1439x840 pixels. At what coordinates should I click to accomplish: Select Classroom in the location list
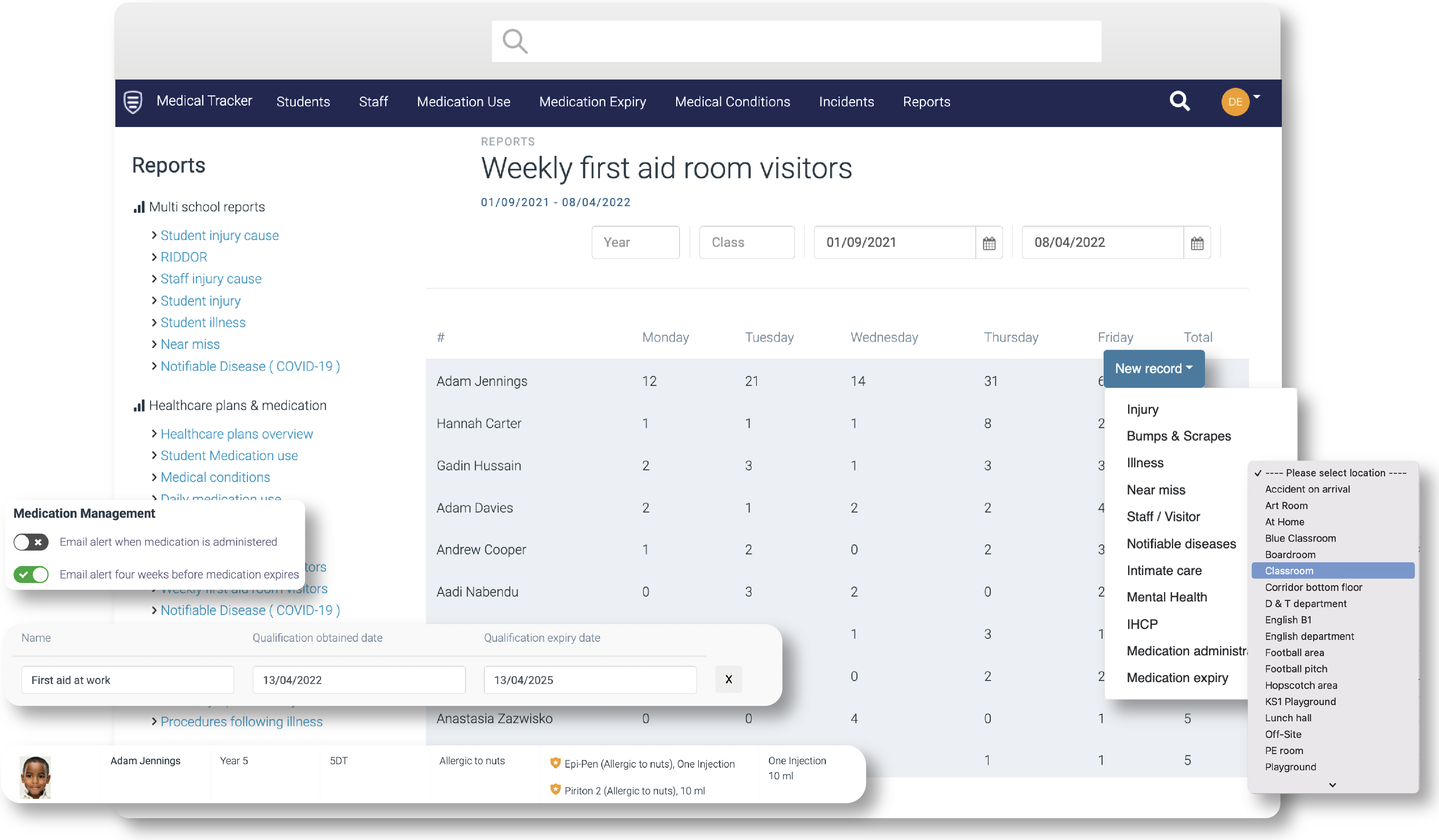(1289, 571)
